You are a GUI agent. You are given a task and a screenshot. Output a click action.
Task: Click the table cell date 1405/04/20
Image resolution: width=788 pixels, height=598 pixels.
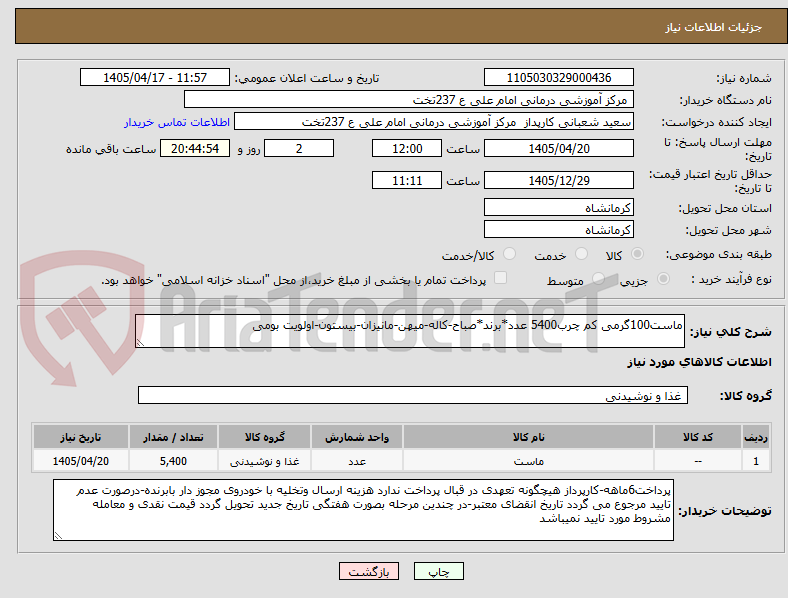(x=81, y=461)
